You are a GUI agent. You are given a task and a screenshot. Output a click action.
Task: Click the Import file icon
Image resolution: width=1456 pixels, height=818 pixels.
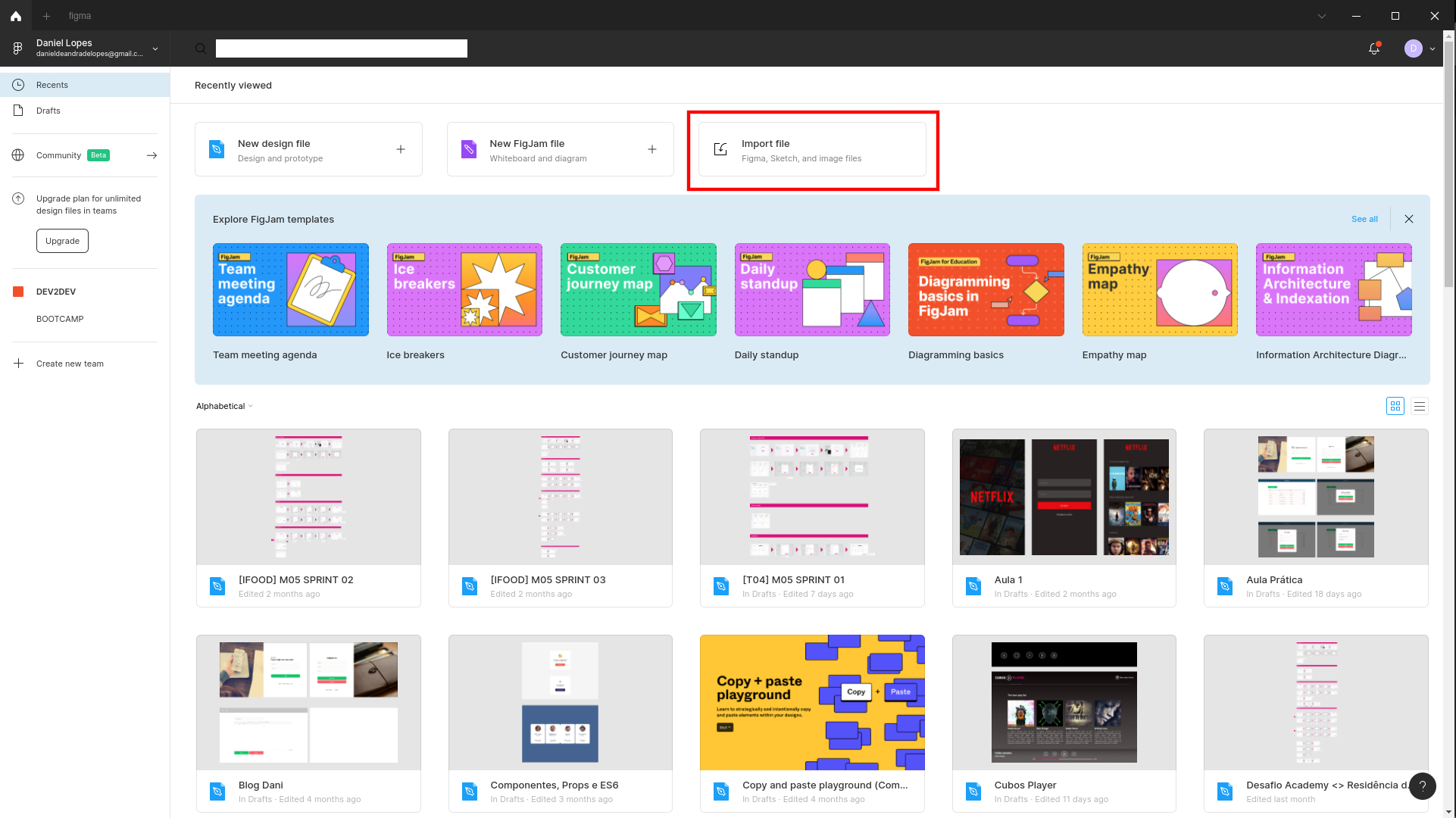pos(720,149)
